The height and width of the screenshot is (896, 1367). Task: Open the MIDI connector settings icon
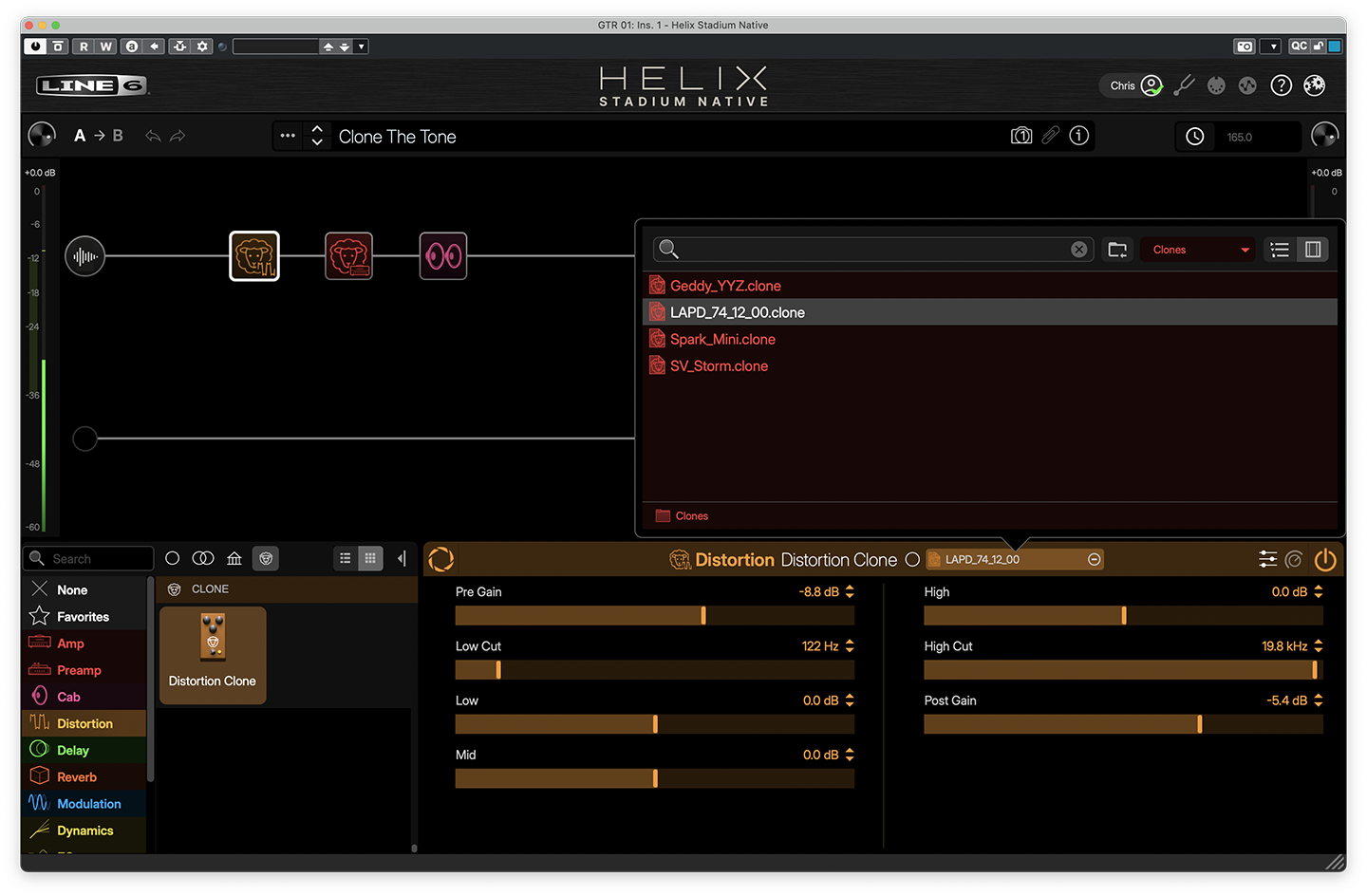point(1216,85)
